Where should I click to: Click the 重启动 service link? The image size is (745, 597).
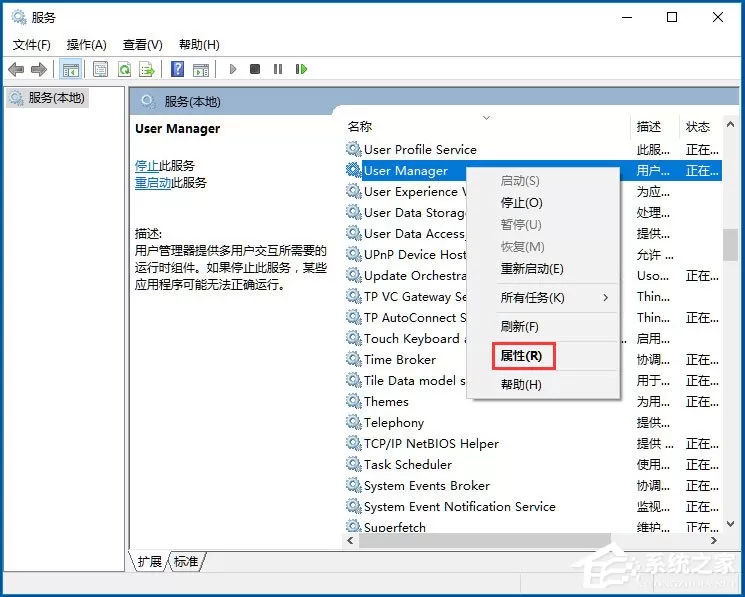click(x=153, y=183)
